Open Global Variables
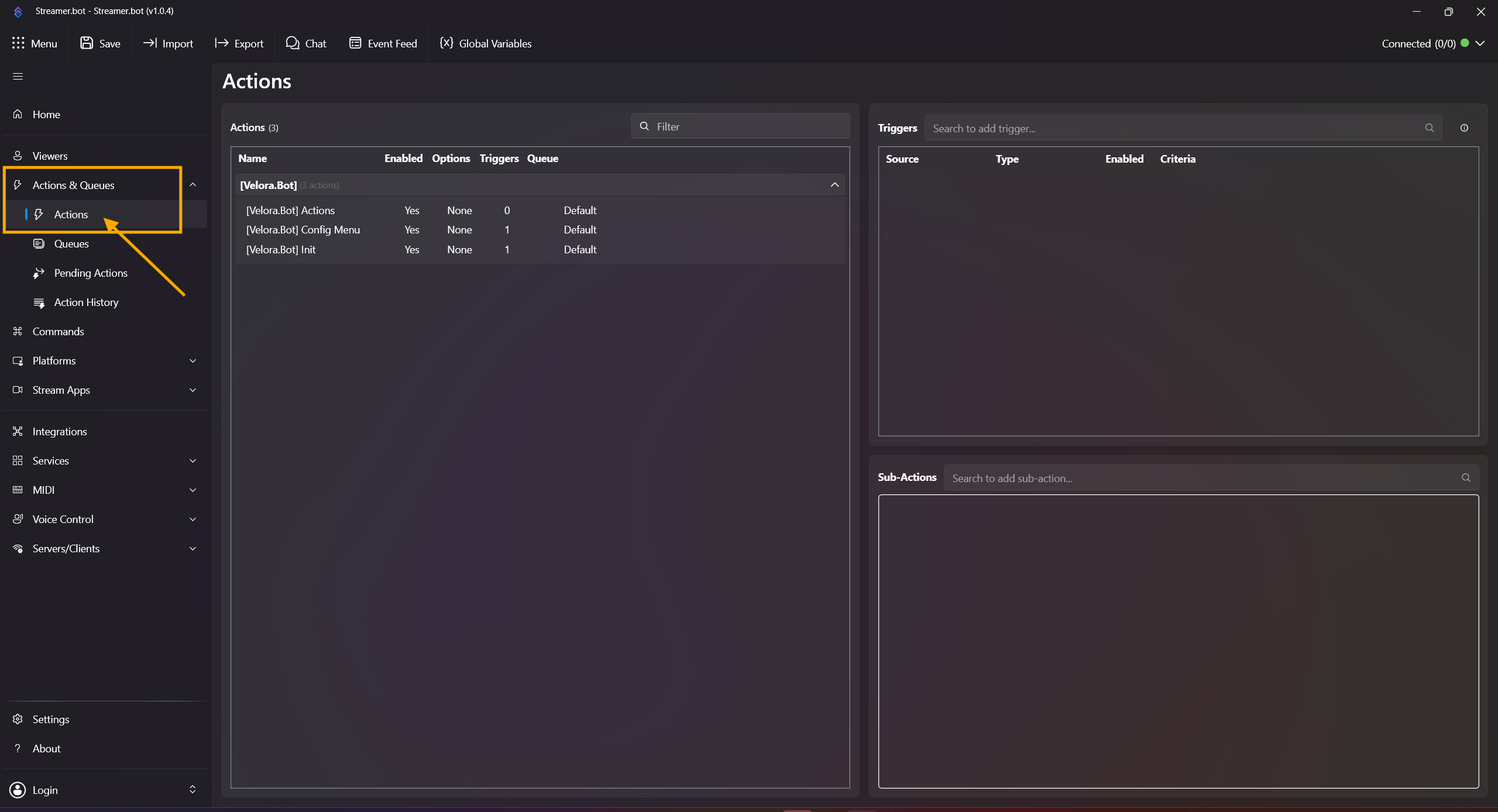This screenshot has width=1498, height=812. point(486,43)
